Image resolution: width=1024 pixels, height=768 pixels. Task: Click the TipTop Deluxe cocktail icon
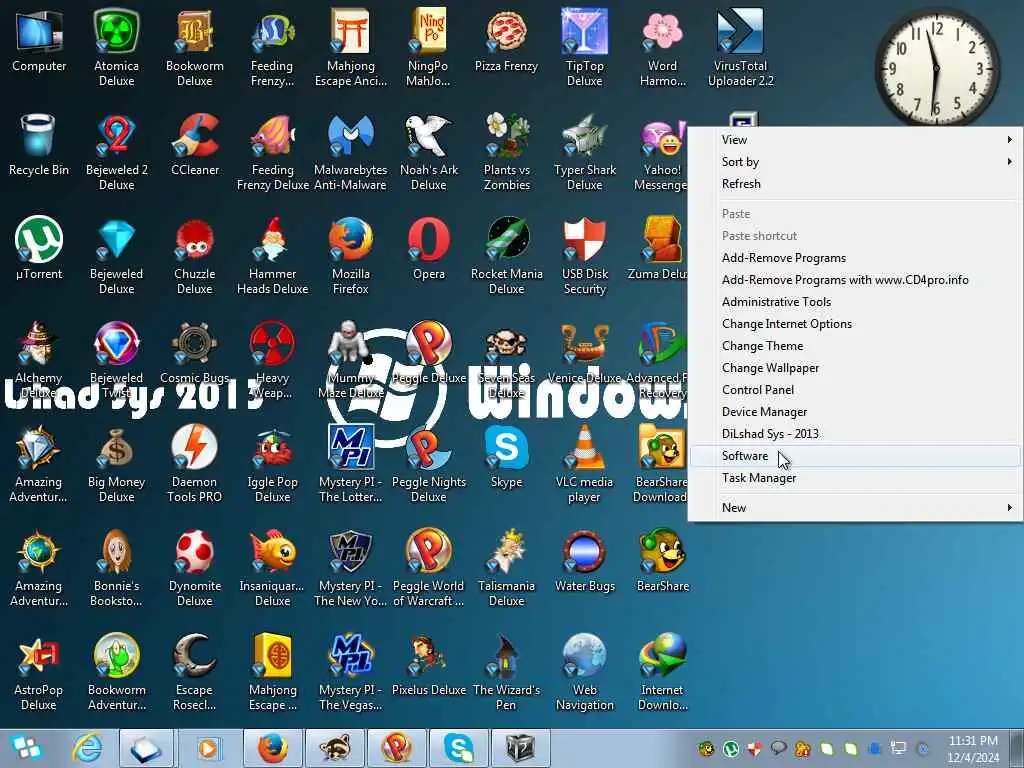point(584,47)
